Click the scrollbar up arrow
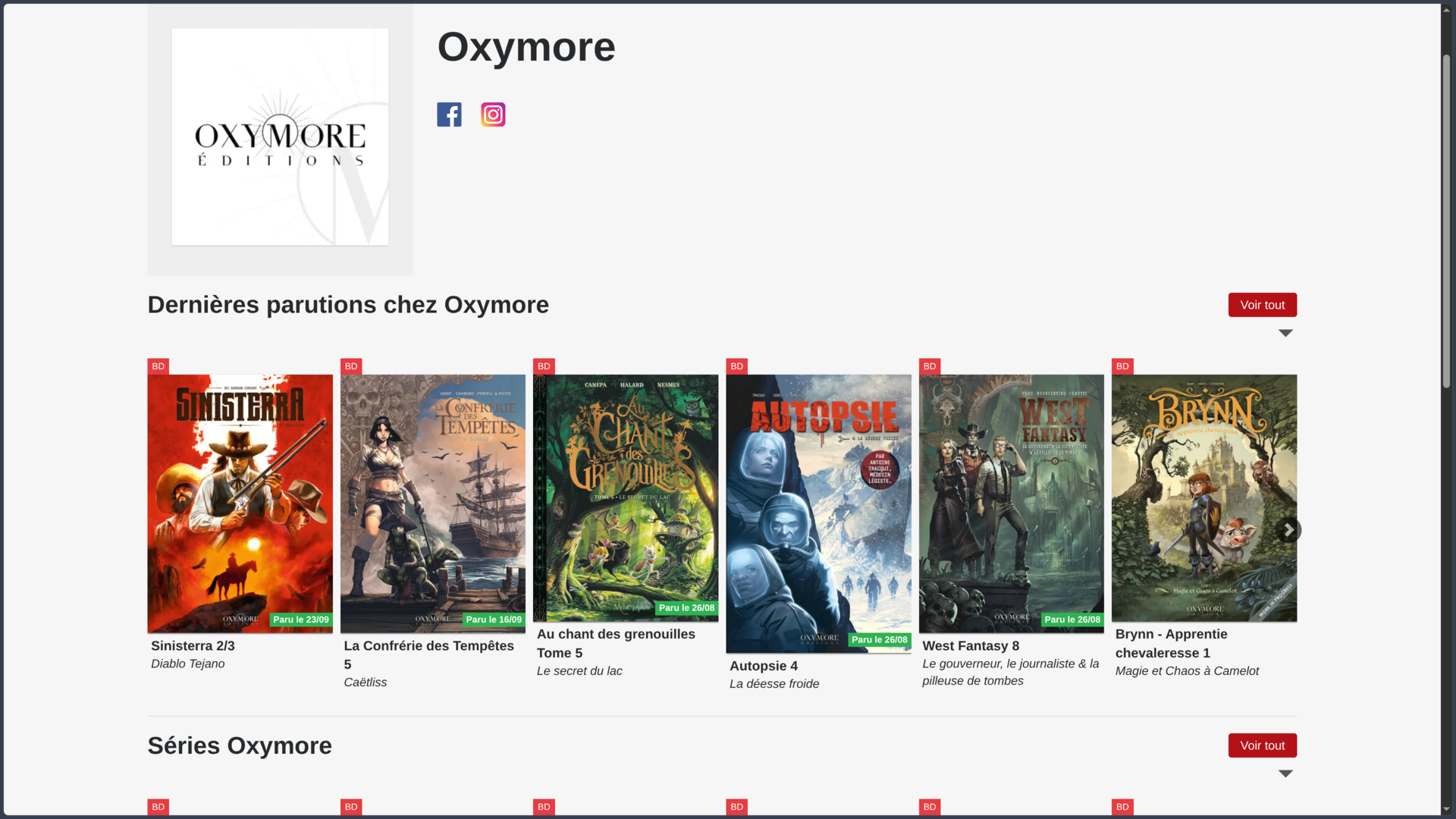The height and width of the screenshot is (819, 1456). tap(1446, 9)
